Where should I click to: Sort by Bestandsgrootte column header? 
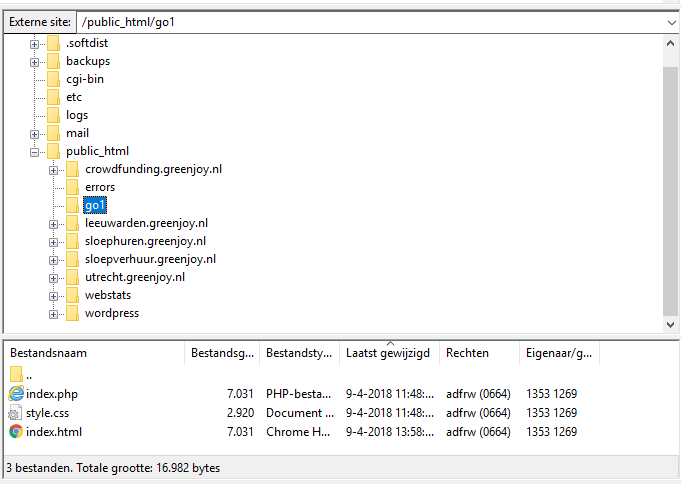(222, 353)
